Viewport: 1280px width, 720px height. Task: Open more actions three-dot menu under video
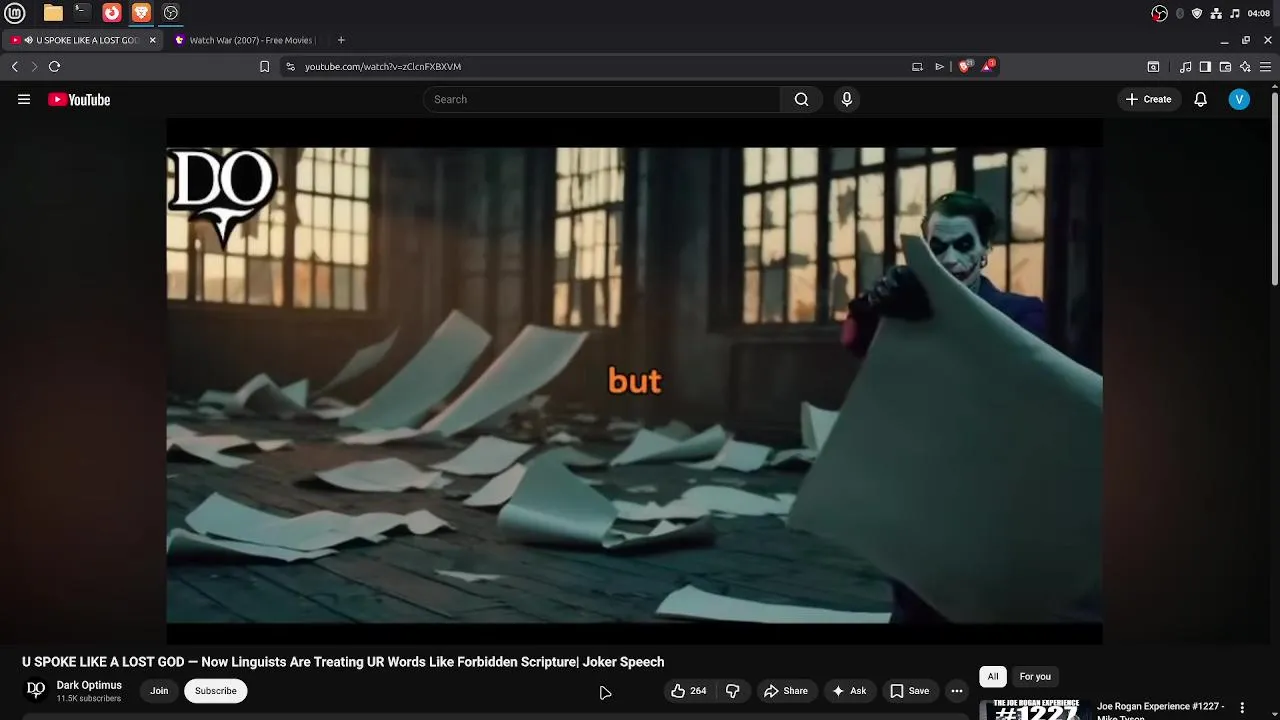957,691
